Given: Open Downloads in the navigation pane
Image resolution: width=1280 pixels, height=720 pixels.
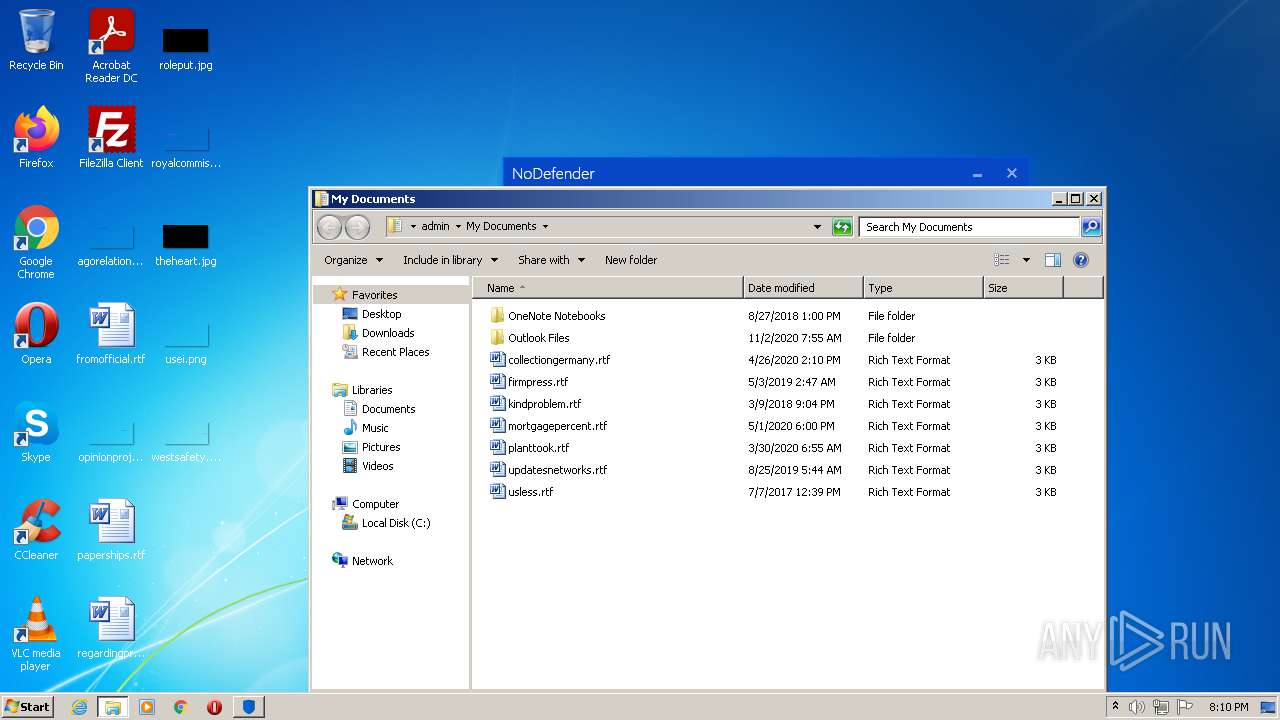Looking at the screenshot, I should [388, 333].
